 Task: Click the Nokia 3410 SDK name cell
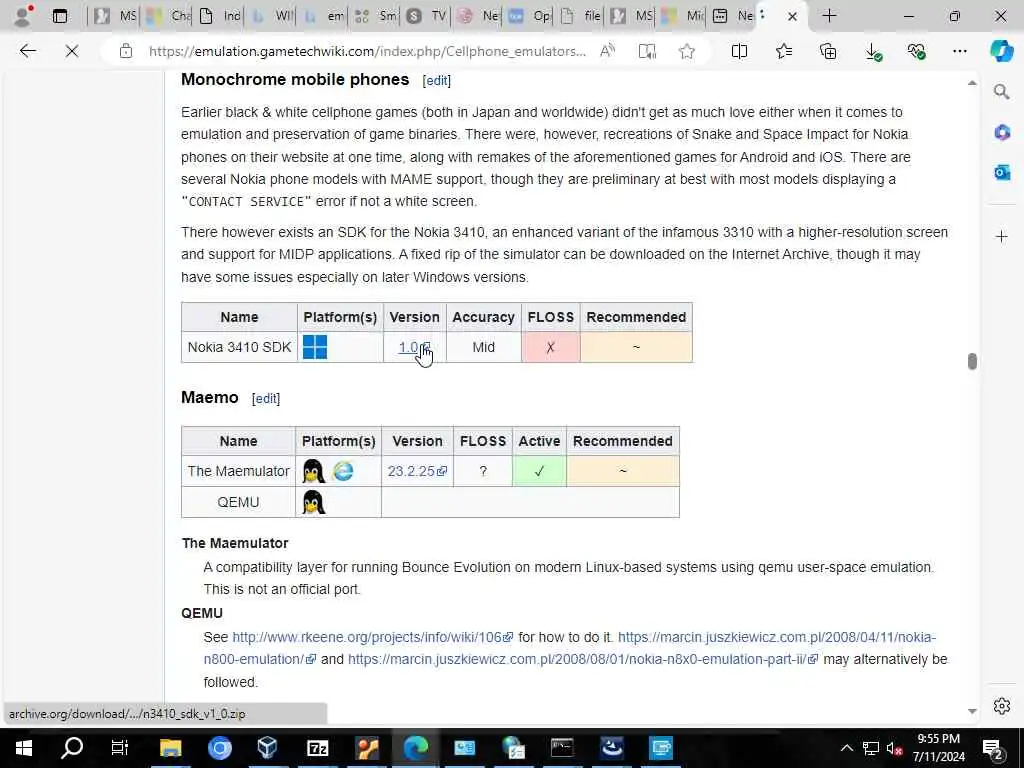point(239,347)
